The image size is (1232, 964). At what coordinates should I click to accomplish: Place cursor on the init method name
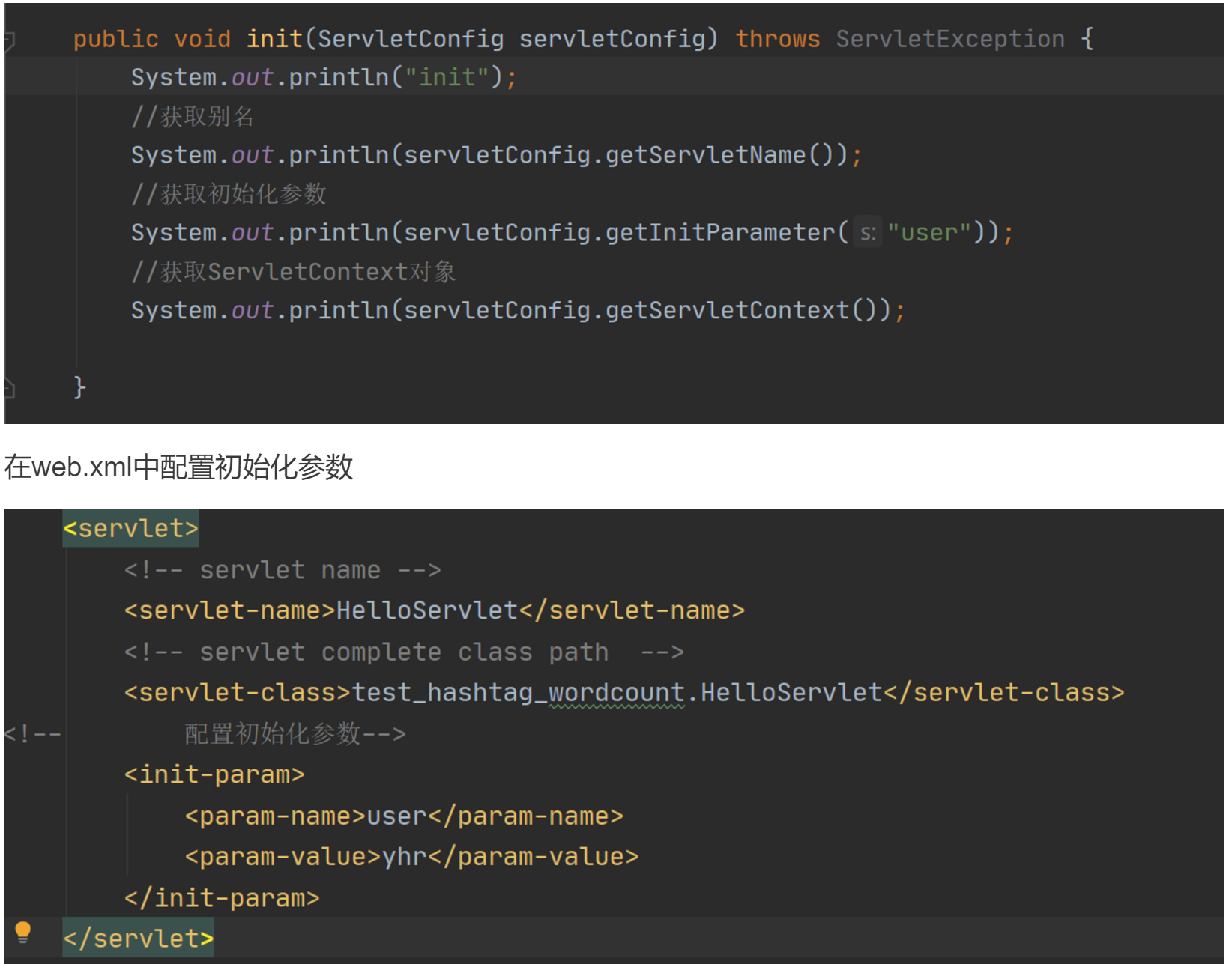tap(274, 39)
